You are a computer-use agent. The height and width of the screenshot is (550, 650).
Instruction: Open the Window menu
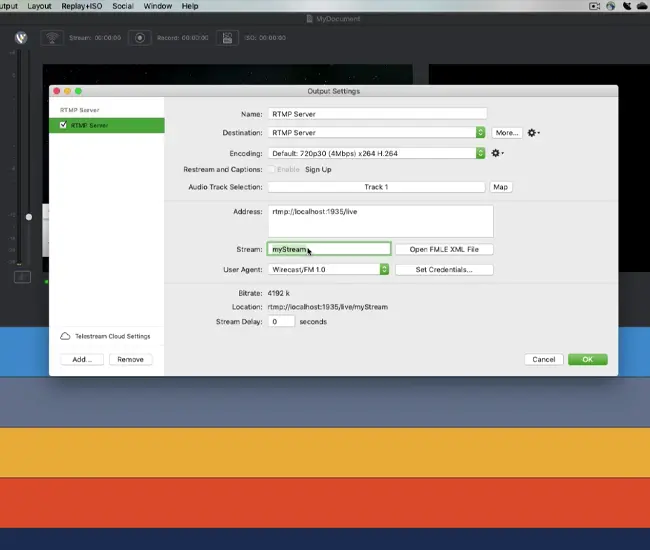[x=158, y=6]
